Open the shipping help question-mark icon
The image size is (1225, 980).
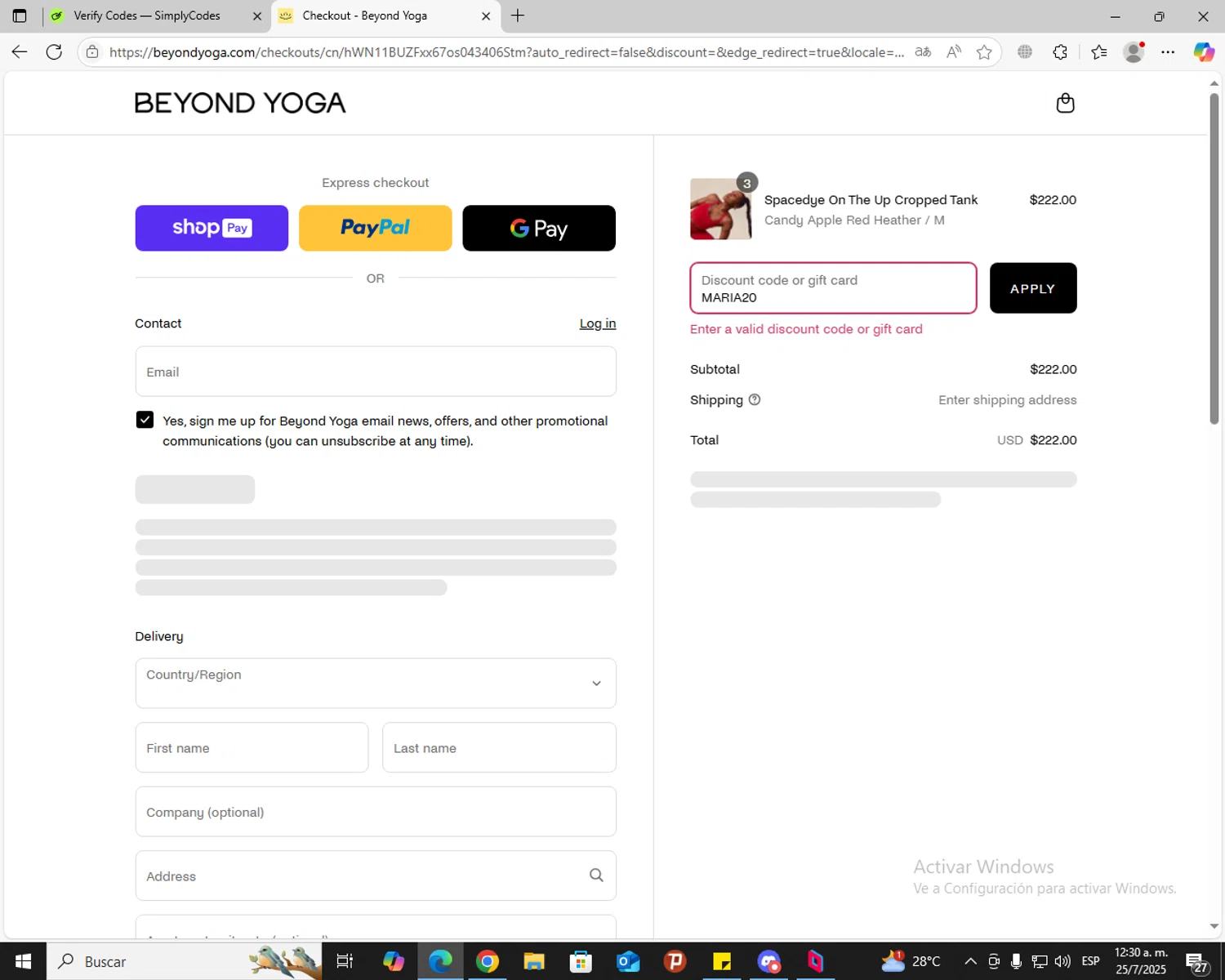pyautogui.click(x=755, y=399)
